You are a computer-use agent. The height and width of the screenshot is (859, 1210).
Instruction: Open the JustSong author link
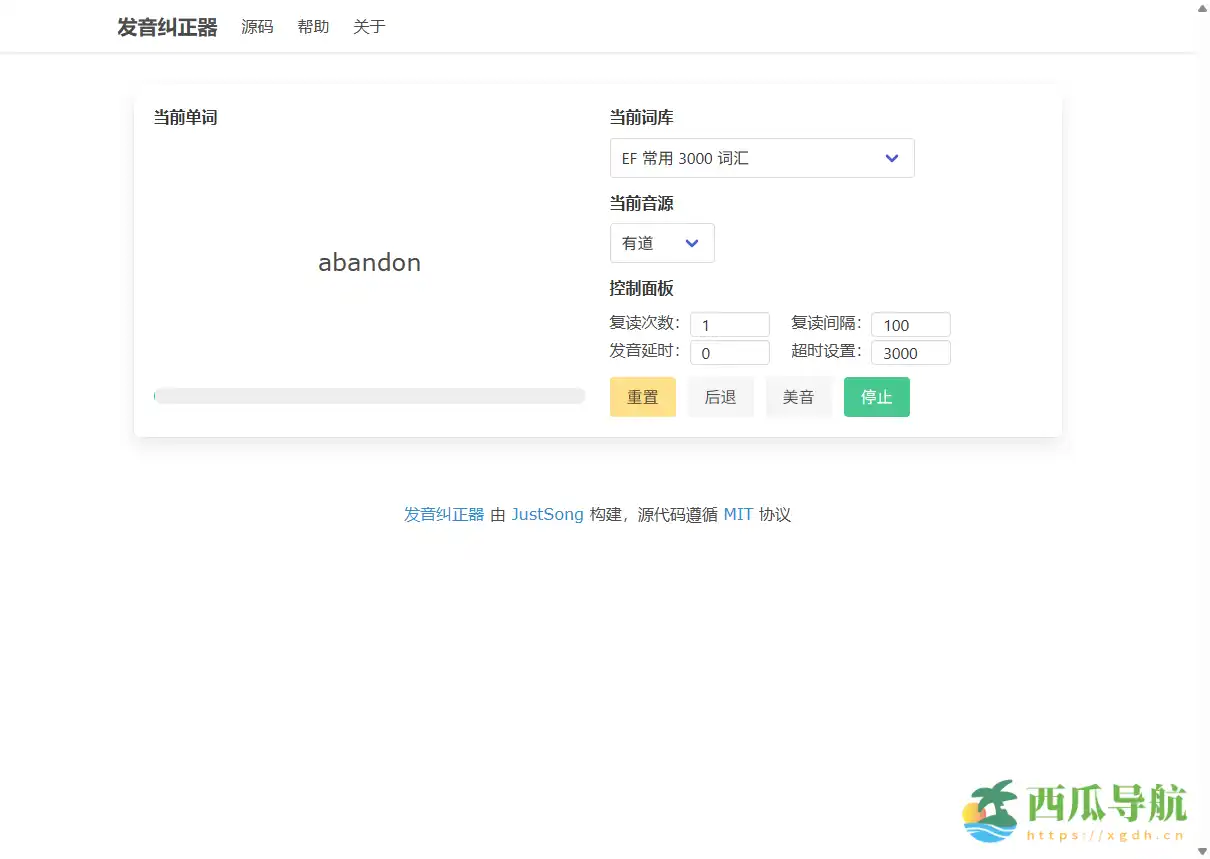[548, 514]
